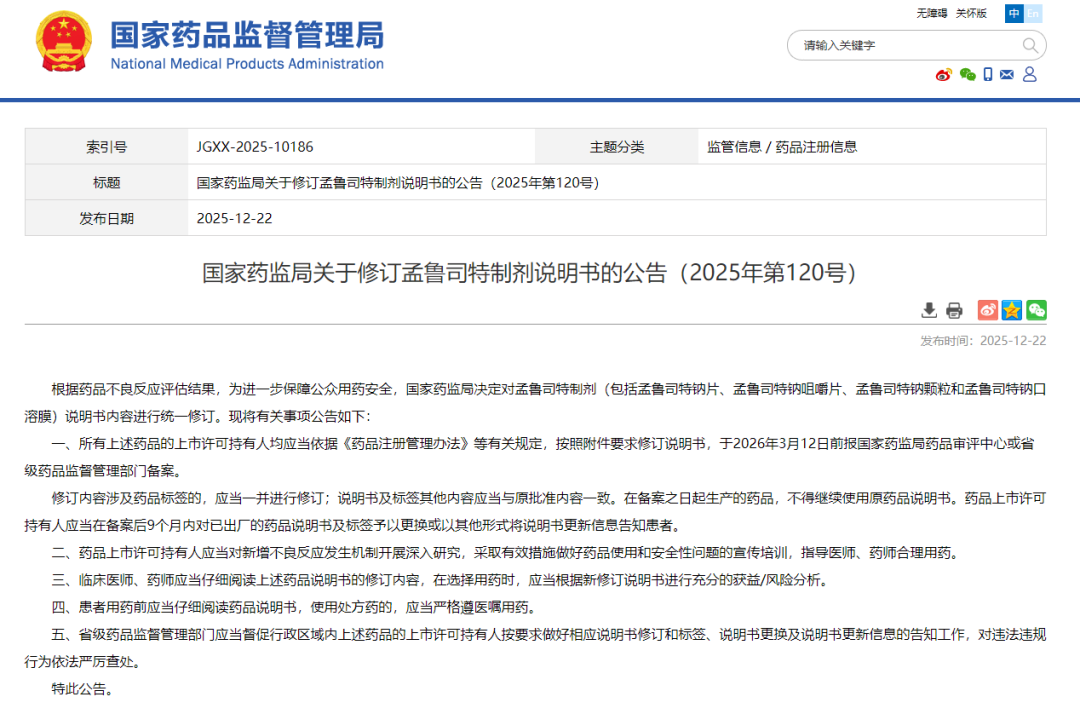Open the NMPA WeChat icon in header
The height and width of the screenshot is (714, 1080).
click(x=967, y=74)
